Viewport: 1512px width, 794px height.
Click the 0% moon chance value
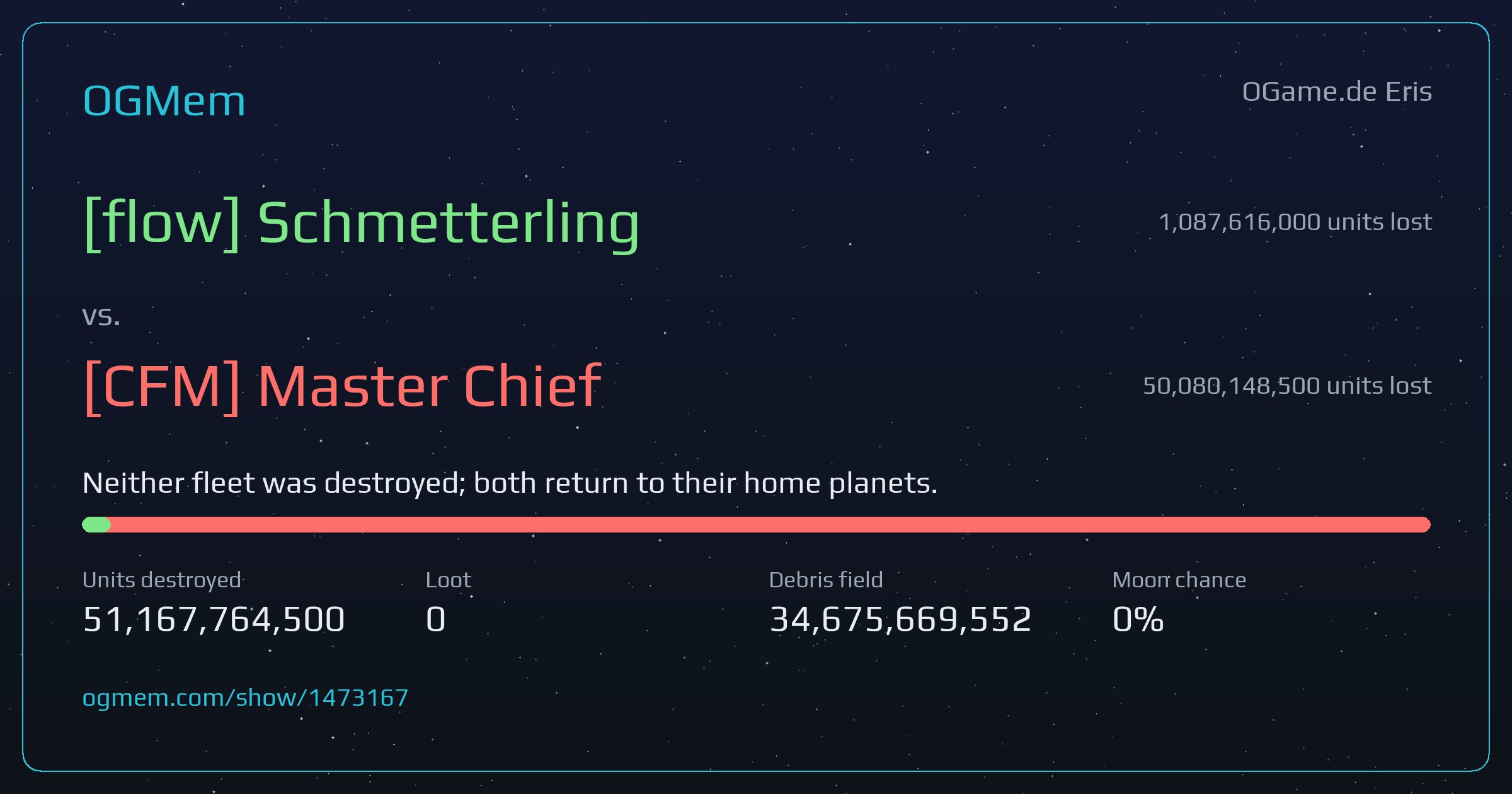(x=1138, y=619)
